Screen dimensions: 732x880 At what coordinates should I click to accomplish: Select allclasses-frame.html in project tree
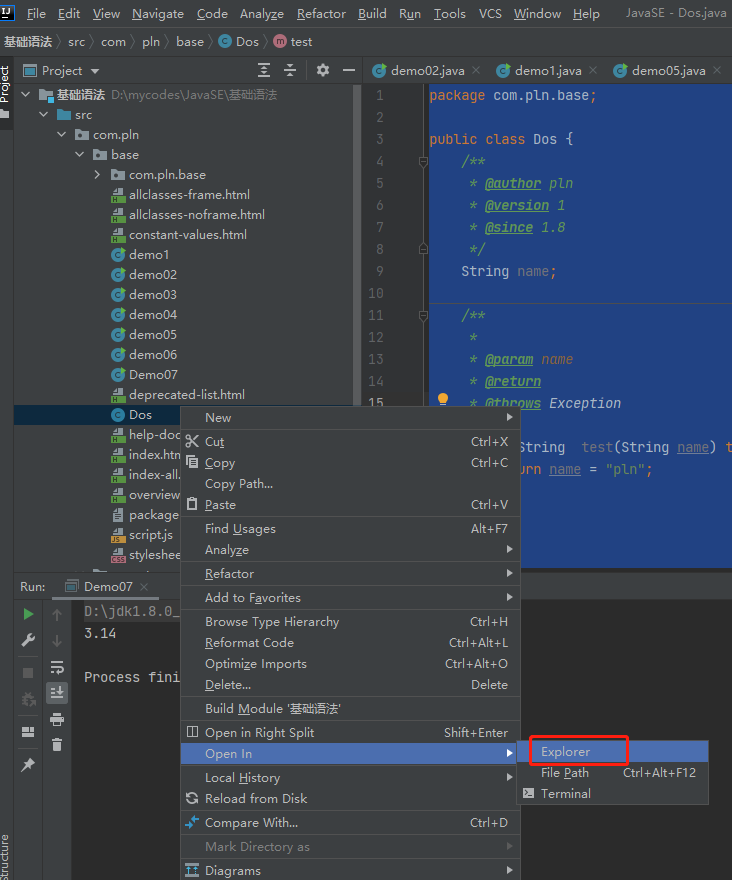click(189, 195)
